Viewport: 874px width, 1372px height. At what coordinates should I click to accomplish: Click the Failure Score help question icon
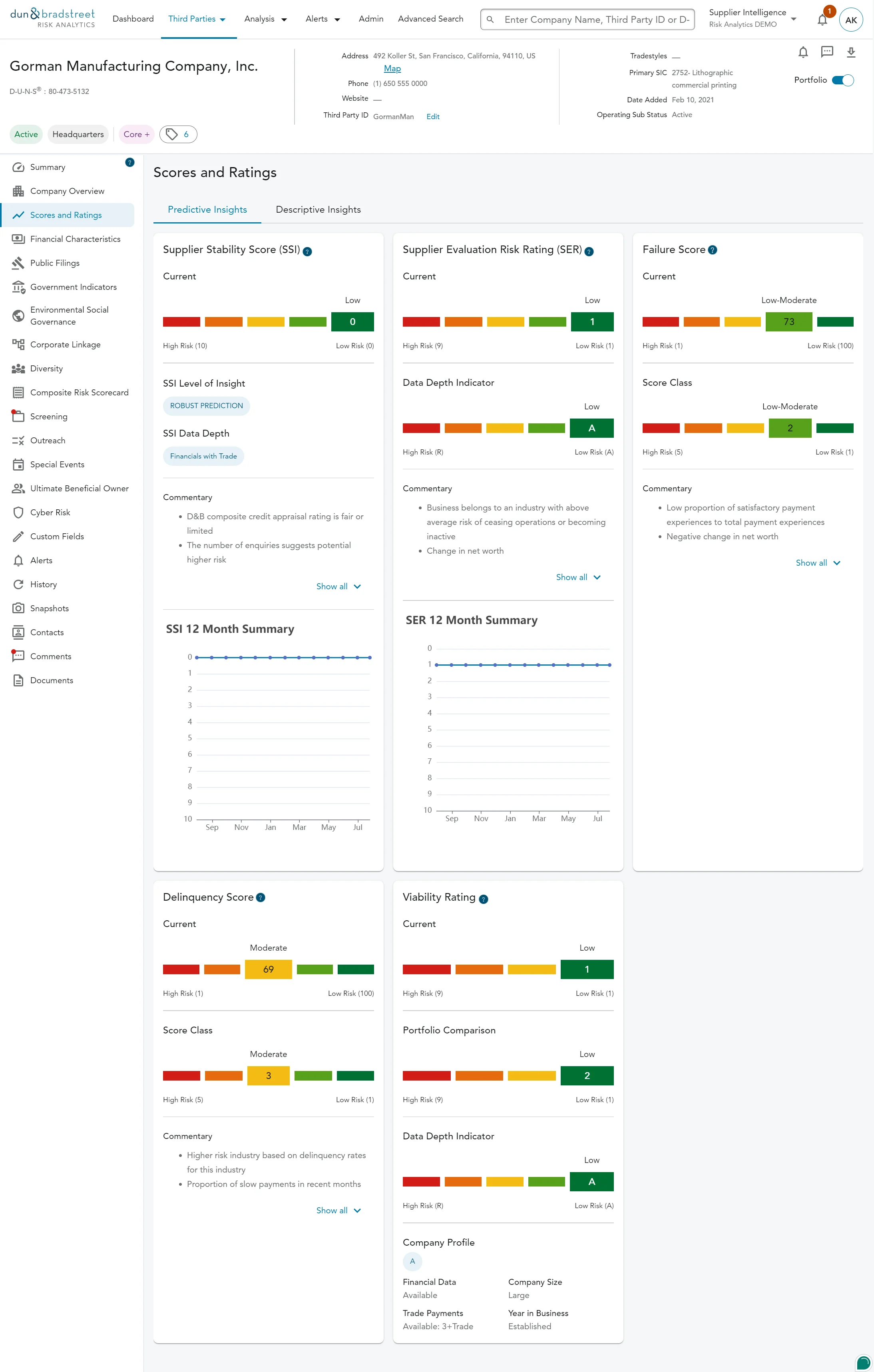(x=712, y=250)
